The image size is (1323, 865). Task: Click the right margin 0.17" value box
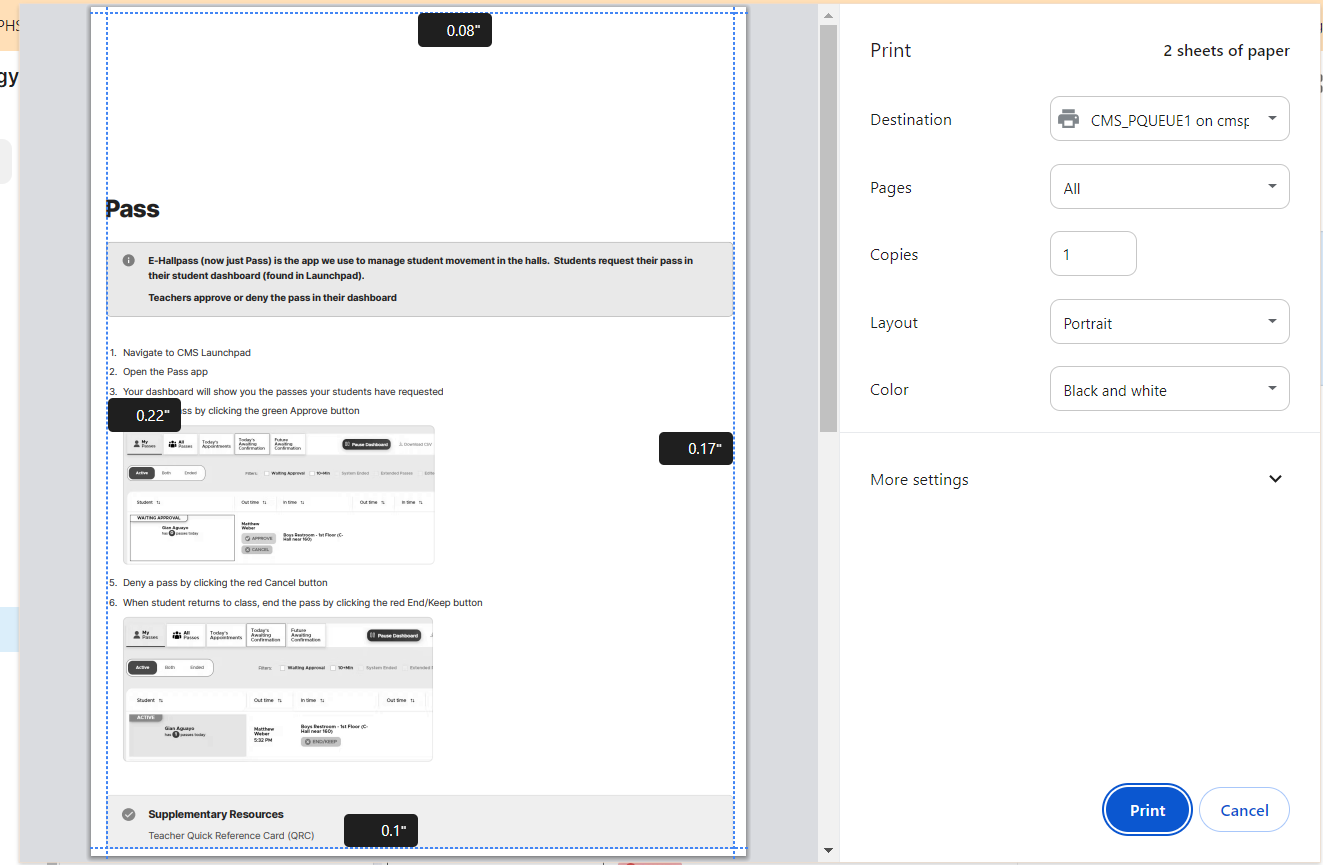[x=696, y=448]
